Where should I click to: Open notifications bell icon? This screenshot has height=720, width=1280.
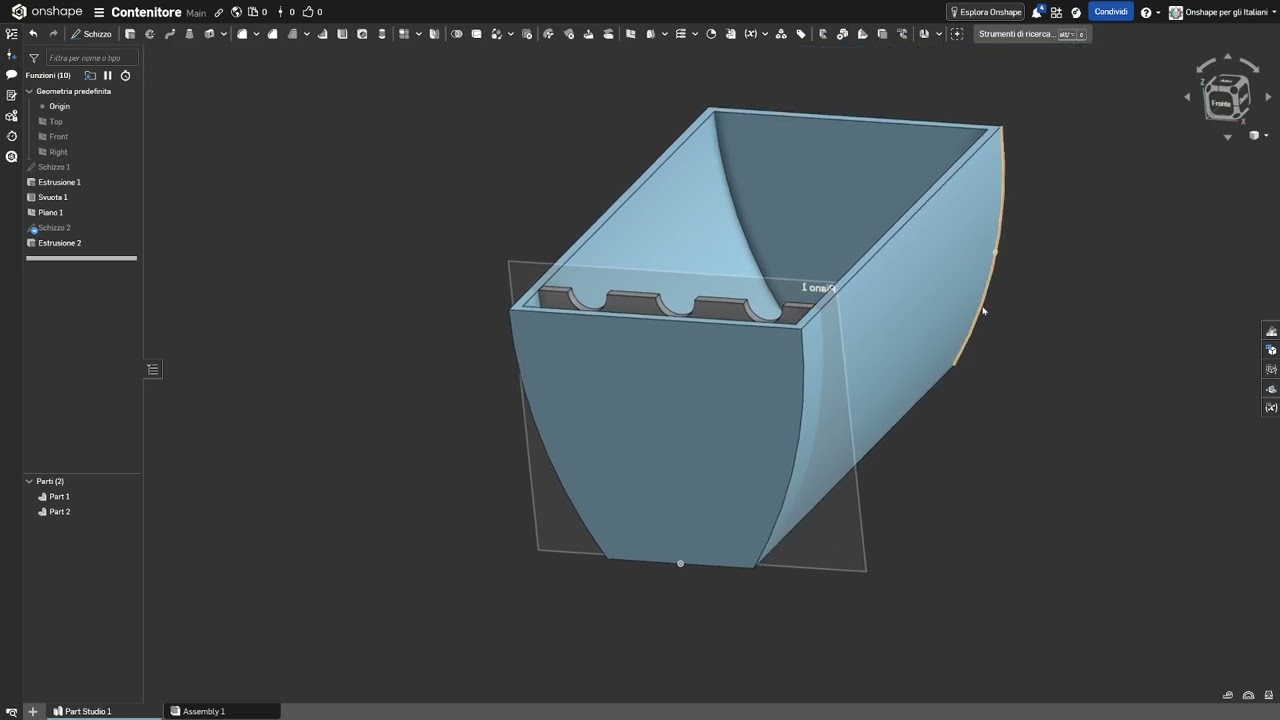[x=1037, y=12]
